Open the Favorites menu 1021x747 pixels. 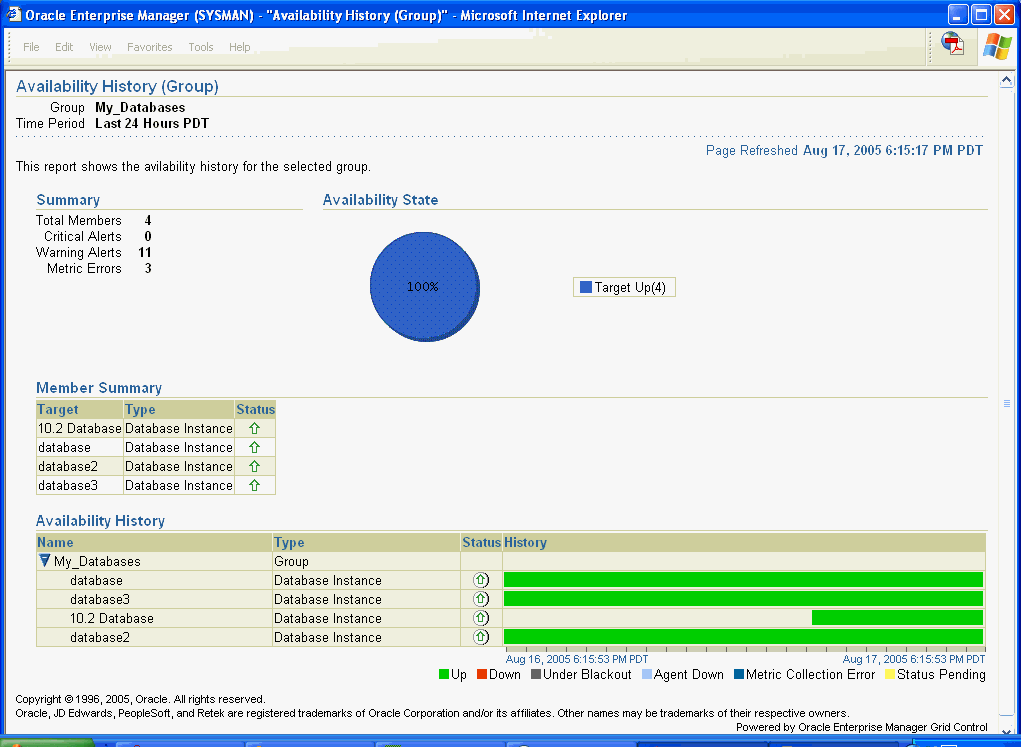click(149, 46)
